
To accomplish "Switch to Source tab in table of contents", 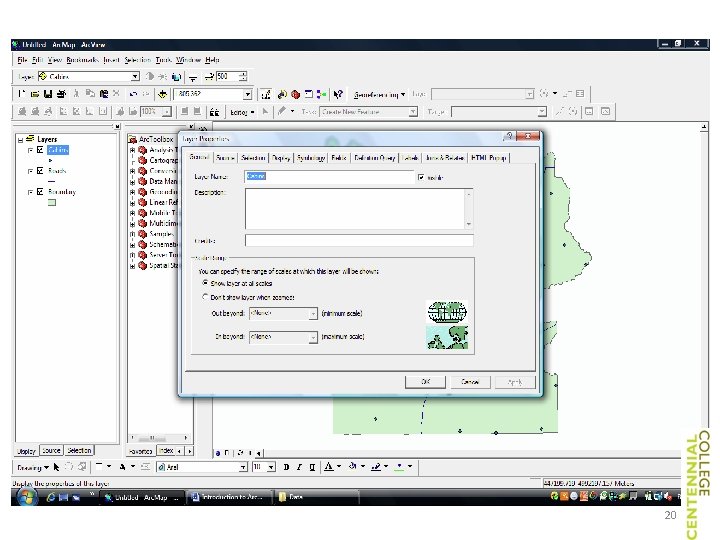I will pos(51,450).
